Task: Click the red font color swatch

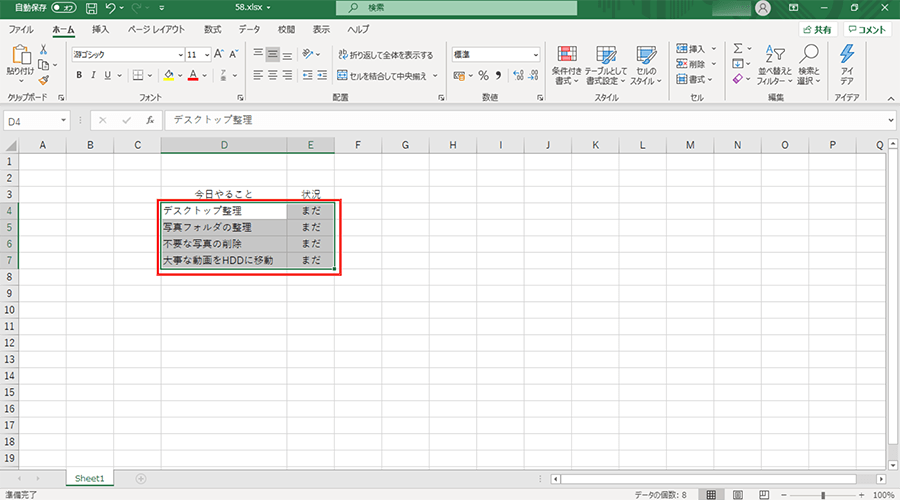Action: (193, 75)
